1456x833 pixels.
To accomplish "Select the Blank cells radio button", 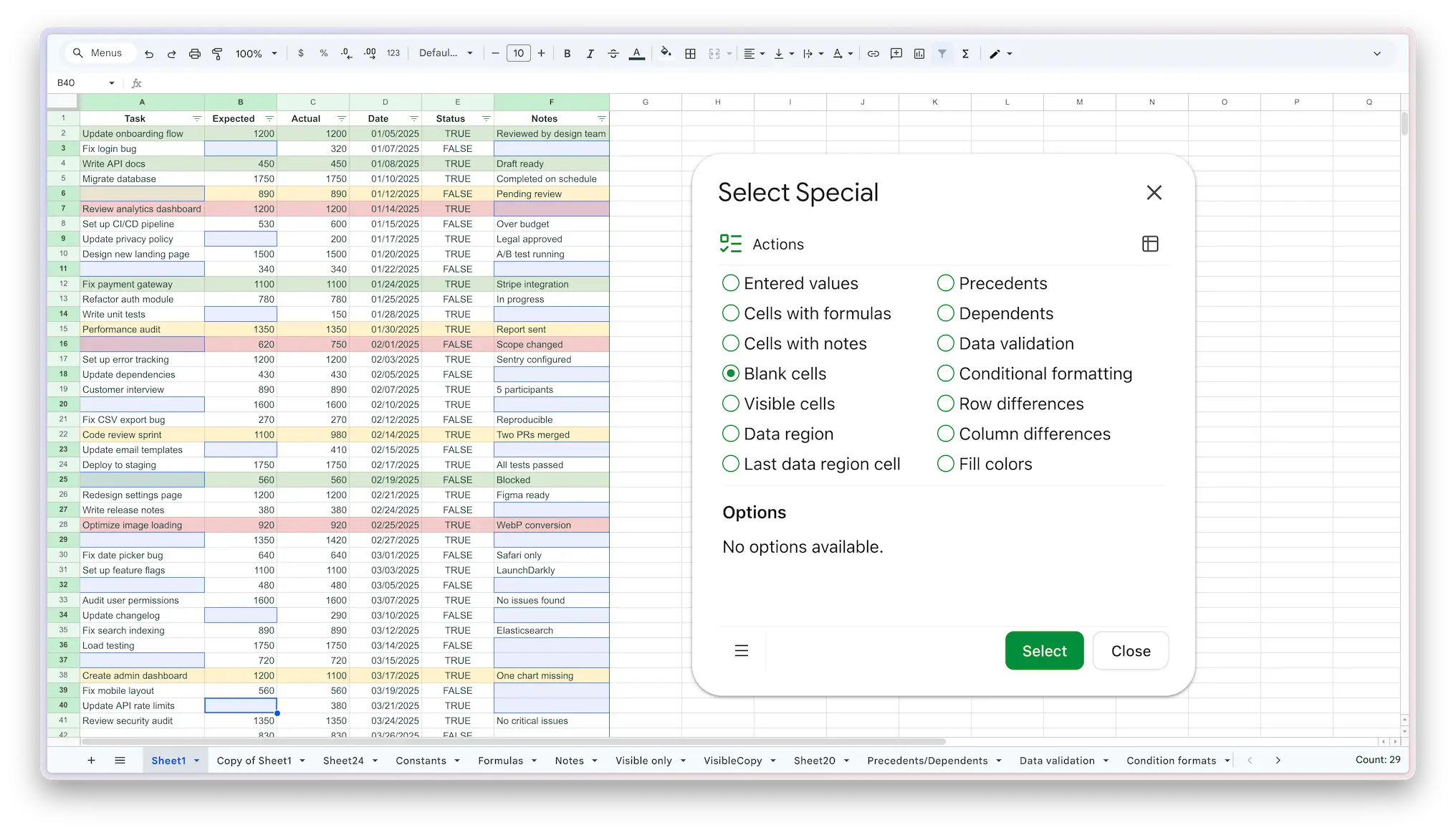I will pyautogui.click(x=730, y=373).
